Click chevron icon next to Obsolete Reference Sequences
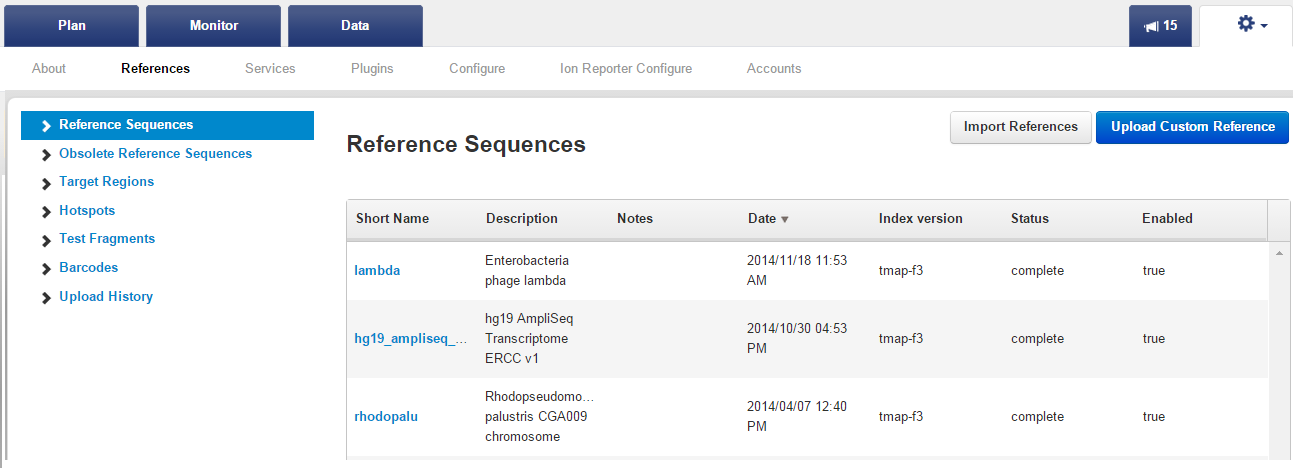The width and height of the screenshot is (1293, 468). tap(46, 155)
